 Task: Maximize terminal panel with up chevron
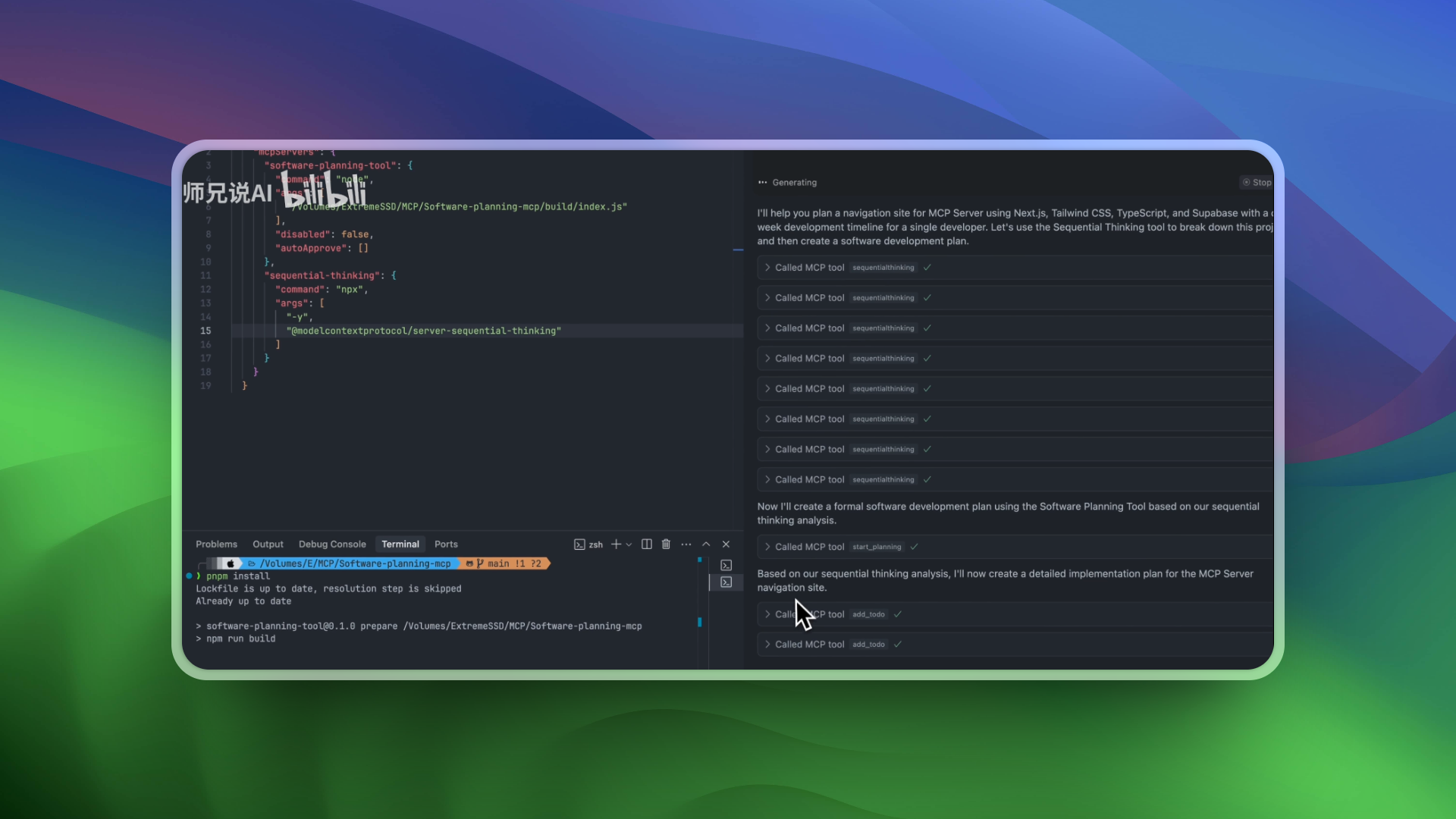[706, 544]
